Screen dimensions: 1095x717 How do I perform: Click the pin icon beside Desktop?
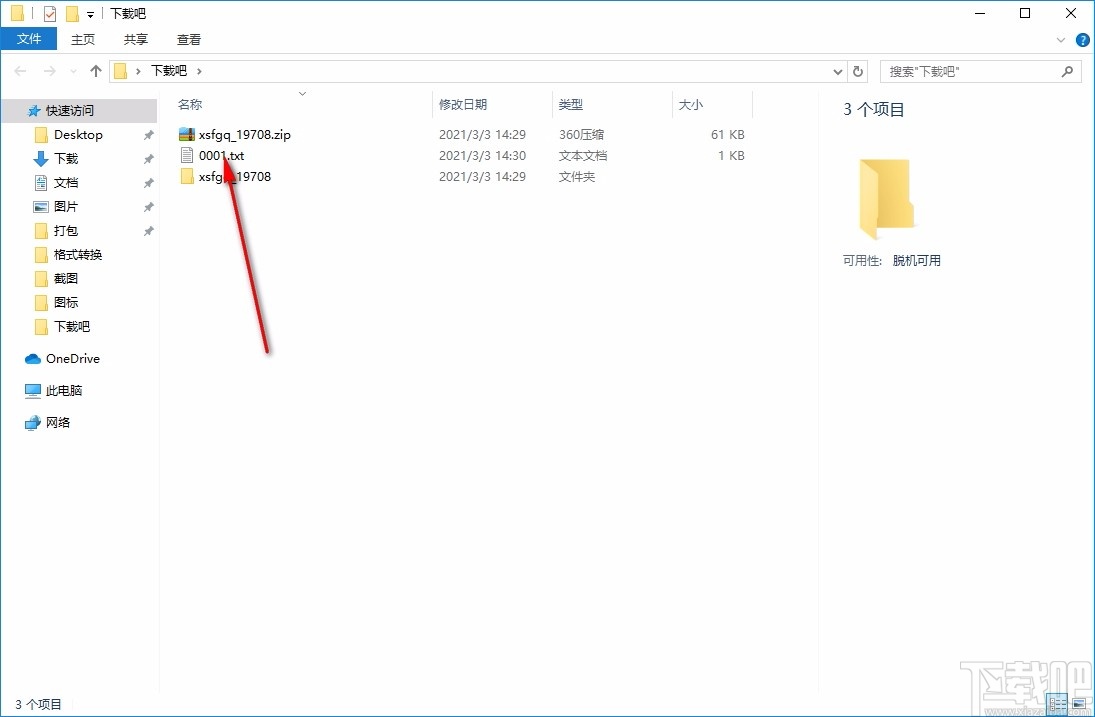coord(148,135)
